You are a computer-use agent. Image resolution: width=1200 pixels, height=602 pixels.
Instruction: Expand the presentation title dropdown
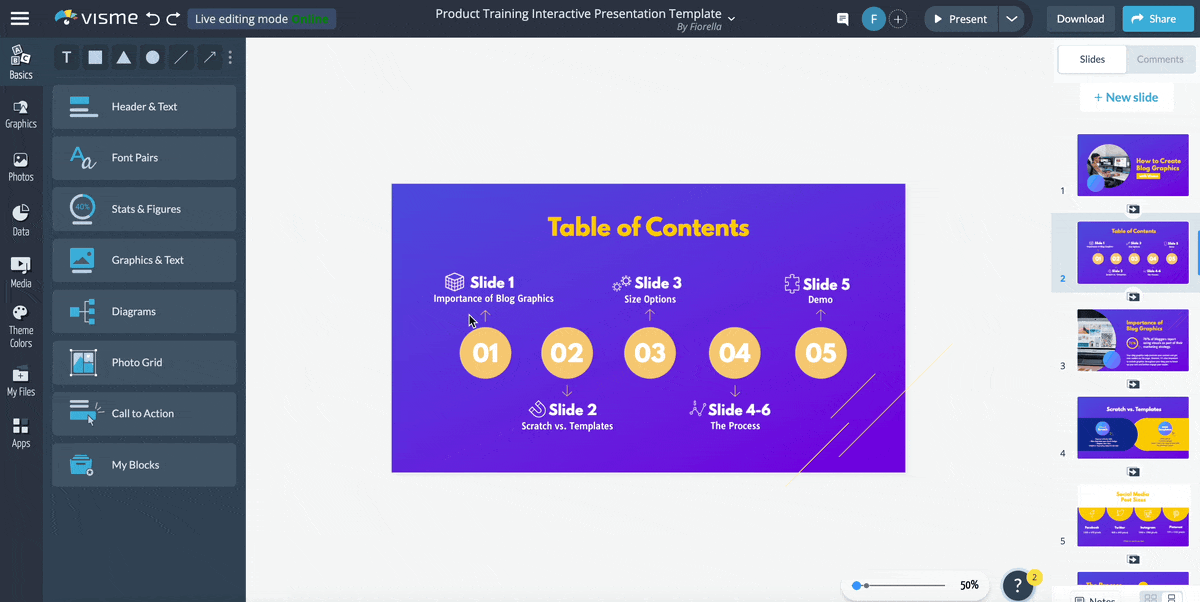pos(731,17)
